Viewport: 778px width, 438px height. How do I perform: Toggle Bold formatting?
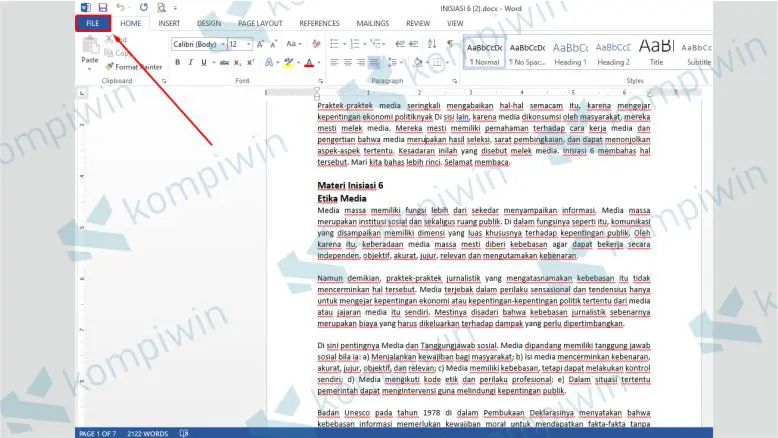click(x=177, y=63)
